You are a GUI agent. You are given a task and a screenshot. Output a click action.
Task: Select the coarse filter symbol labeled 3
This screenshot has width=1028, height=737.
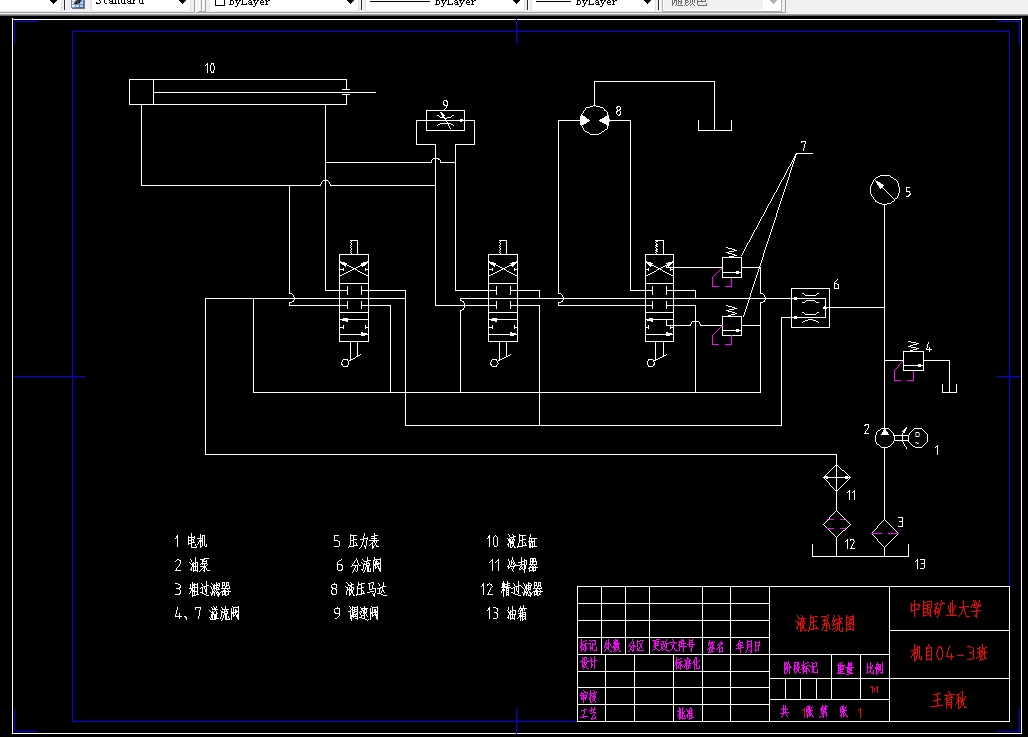click(884, 533)
